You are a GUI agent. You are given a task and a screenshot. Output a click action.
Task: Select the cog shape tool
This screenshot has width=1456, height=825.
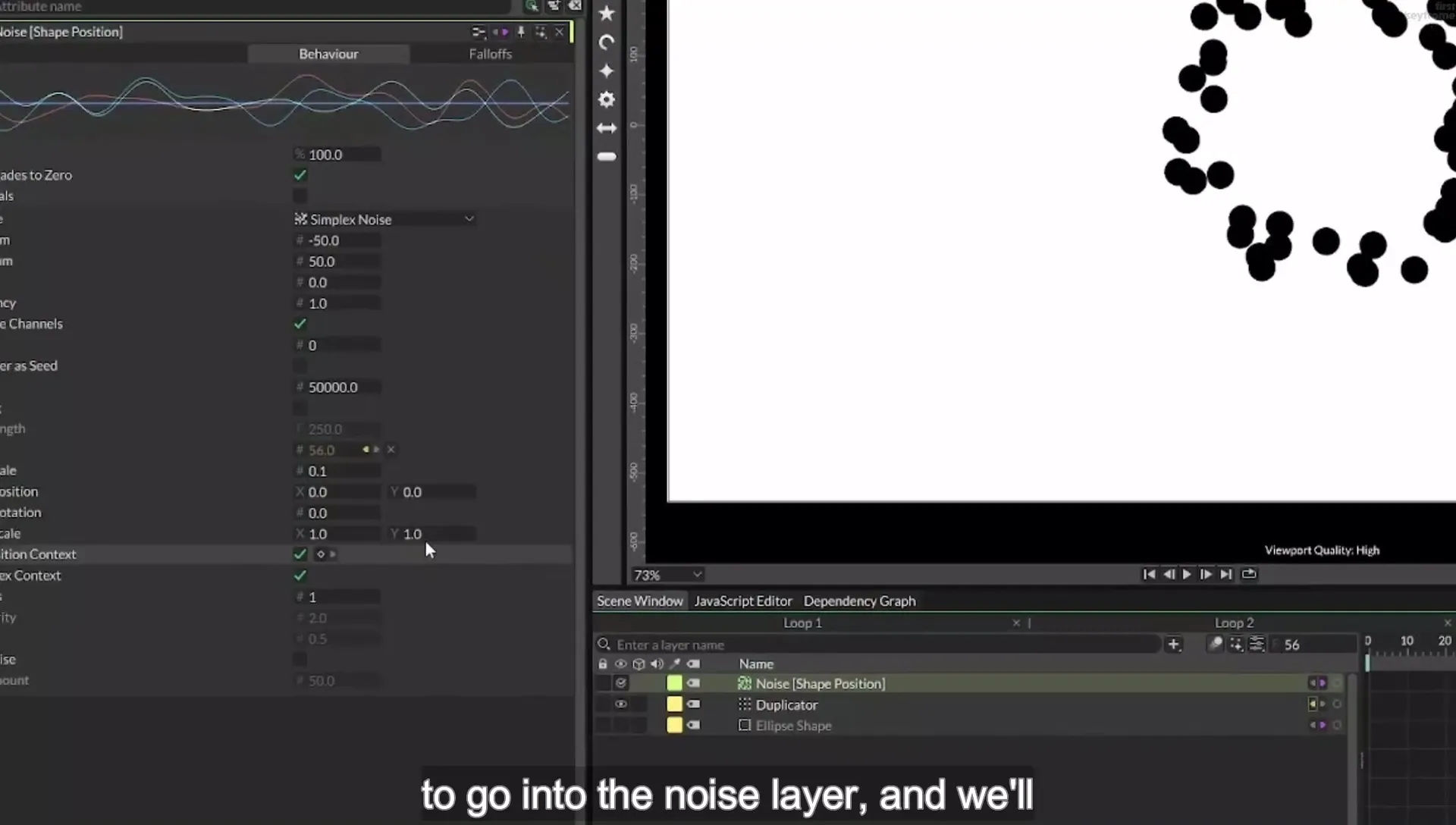click(607, 99)
